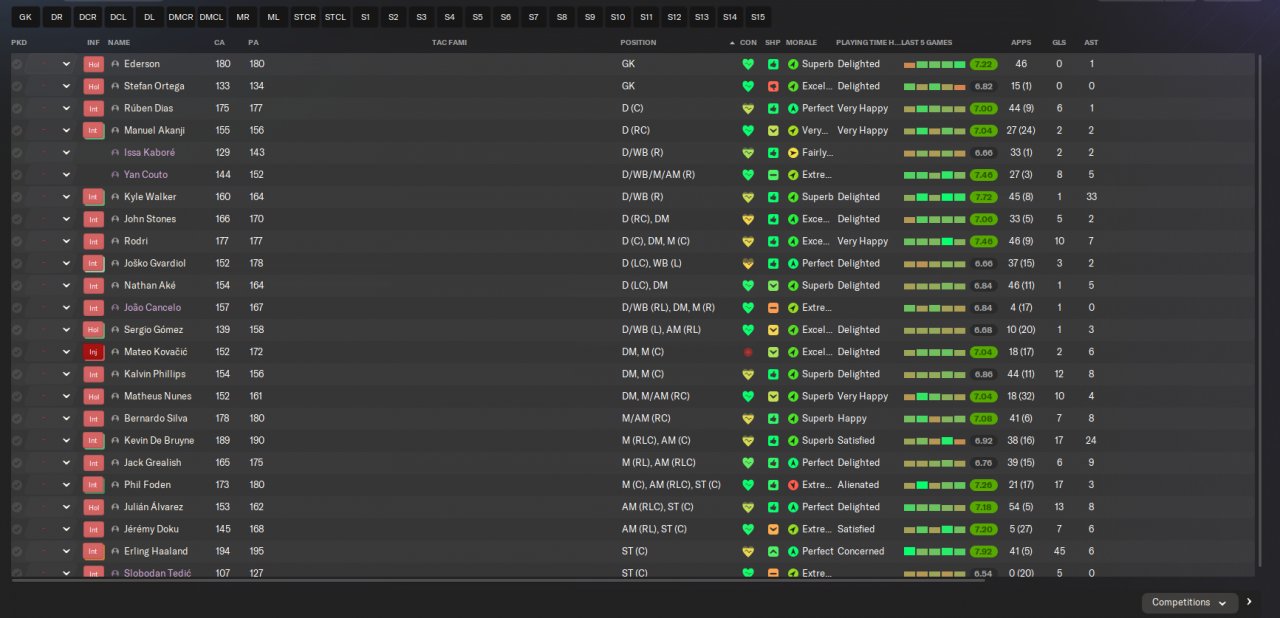
Task: Open Erling Haaland's player profile
Action: (x=155, y=551)
